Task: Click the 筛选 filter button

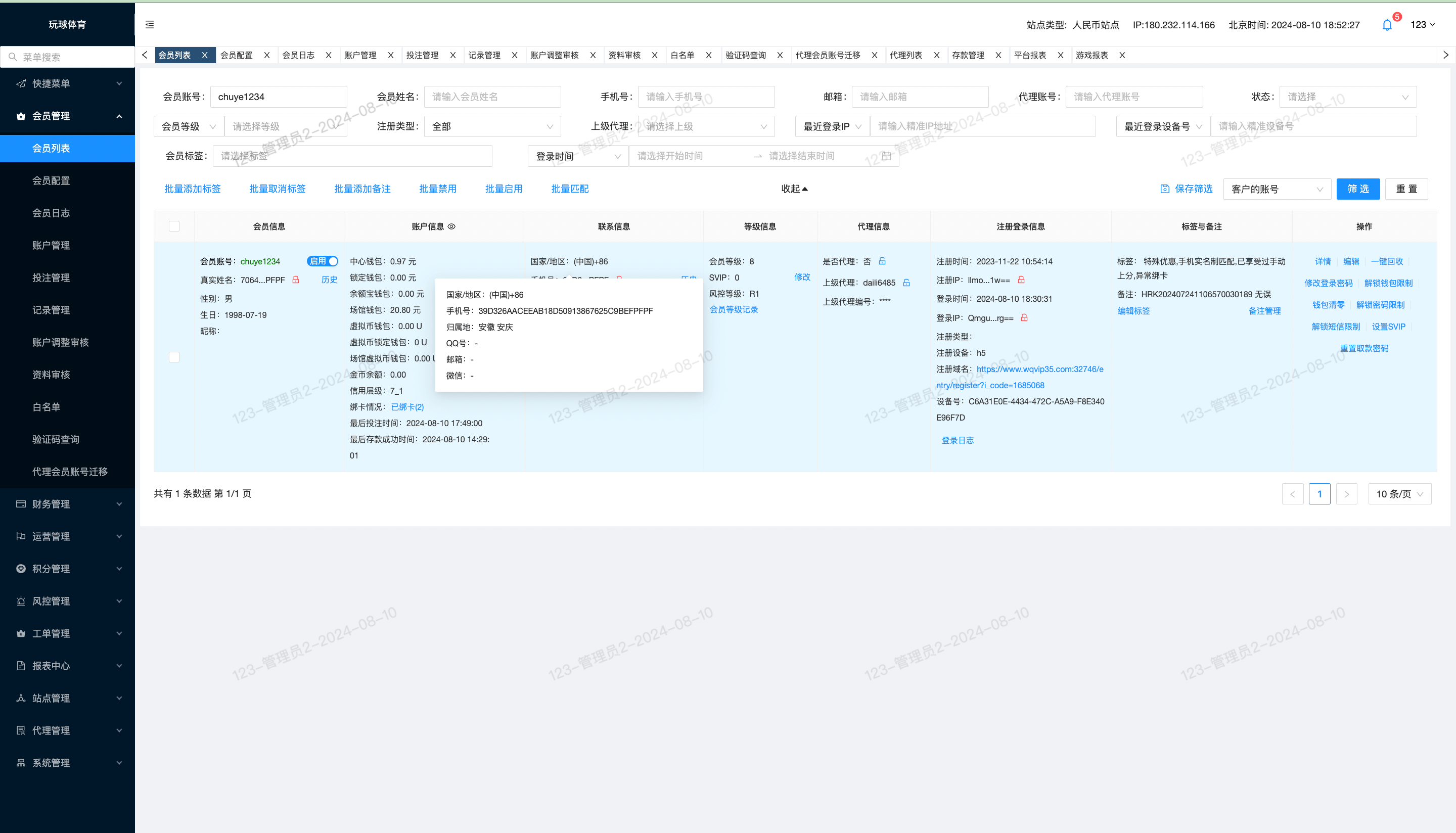Action: tap(1358, 189)
